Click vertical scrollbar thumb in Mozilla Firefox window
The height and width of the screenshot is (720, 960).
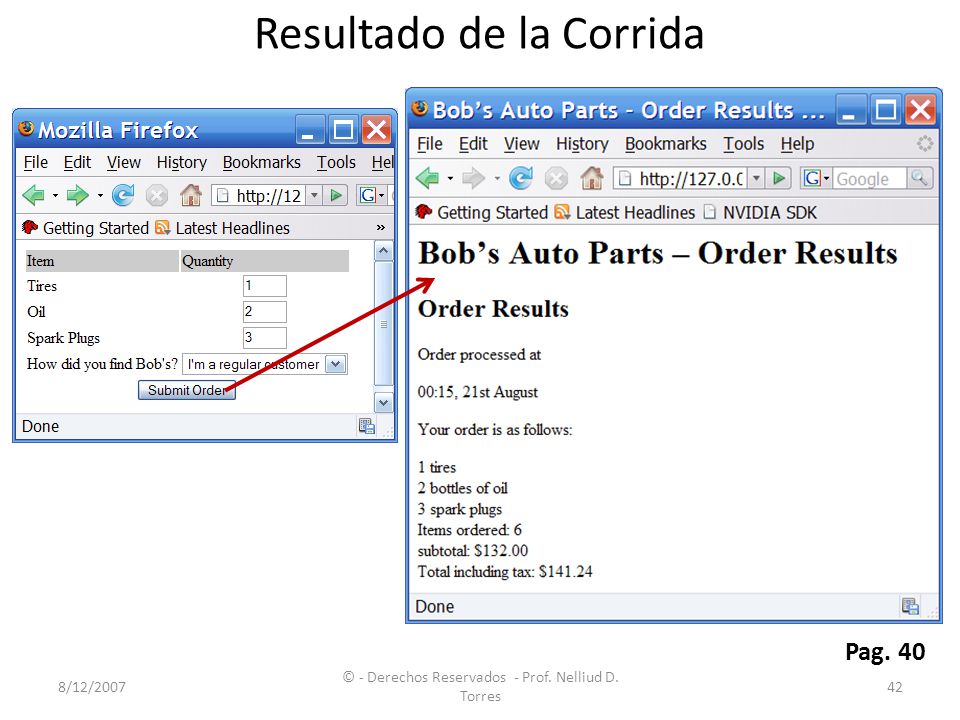pyautogui.click(x=383, y=324)
